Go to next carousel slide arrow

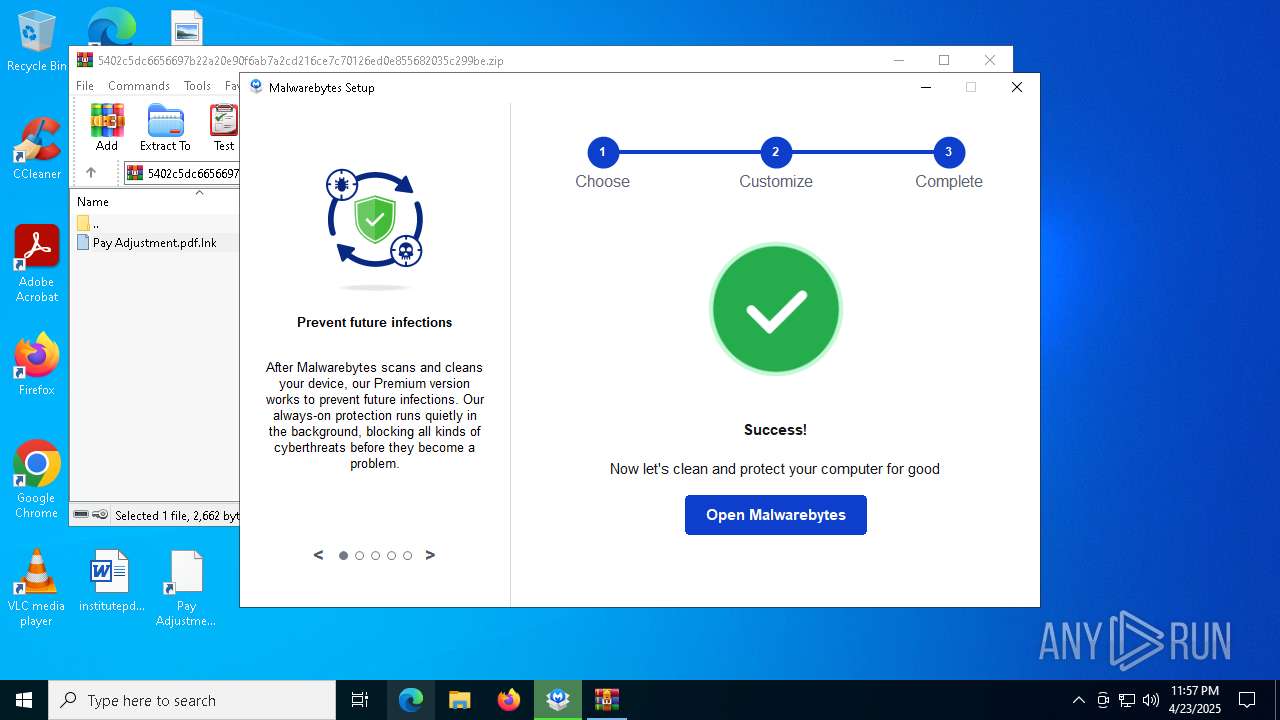tap(430, 555)
